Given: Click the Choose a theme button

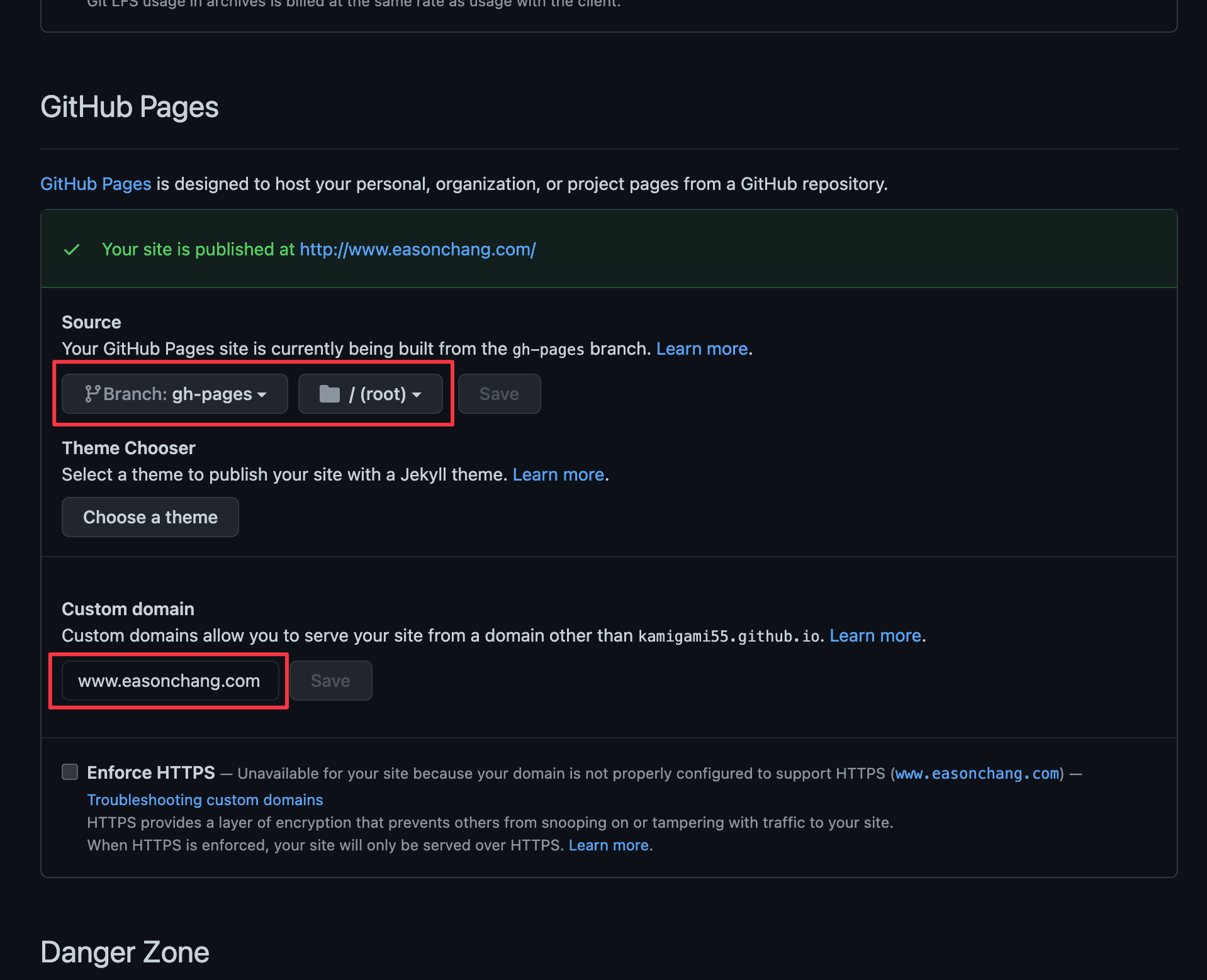Looking at the screenshot, I should (x=150, y=517).
